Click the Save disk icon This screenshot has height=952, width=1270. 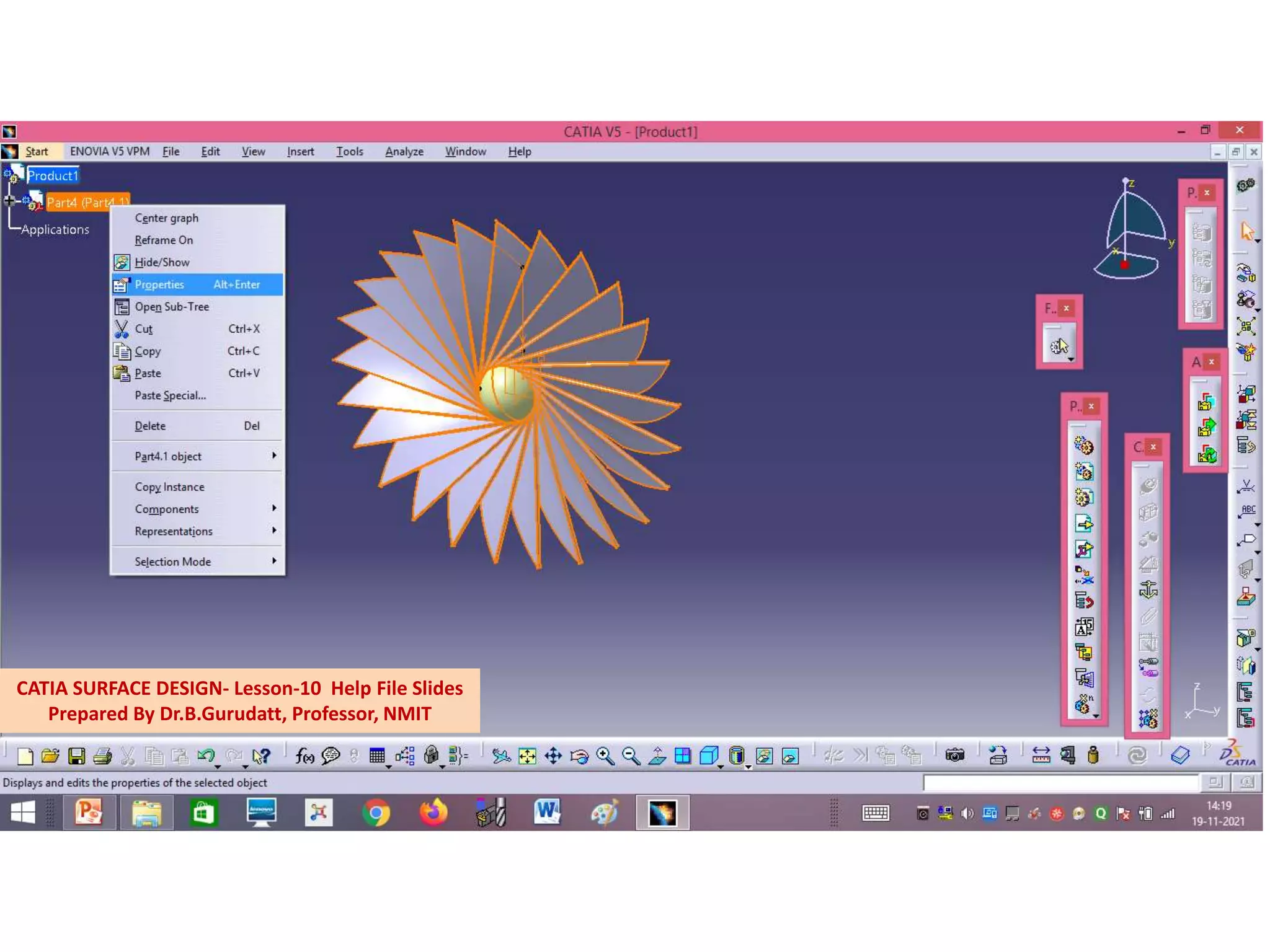click(76, 756)
